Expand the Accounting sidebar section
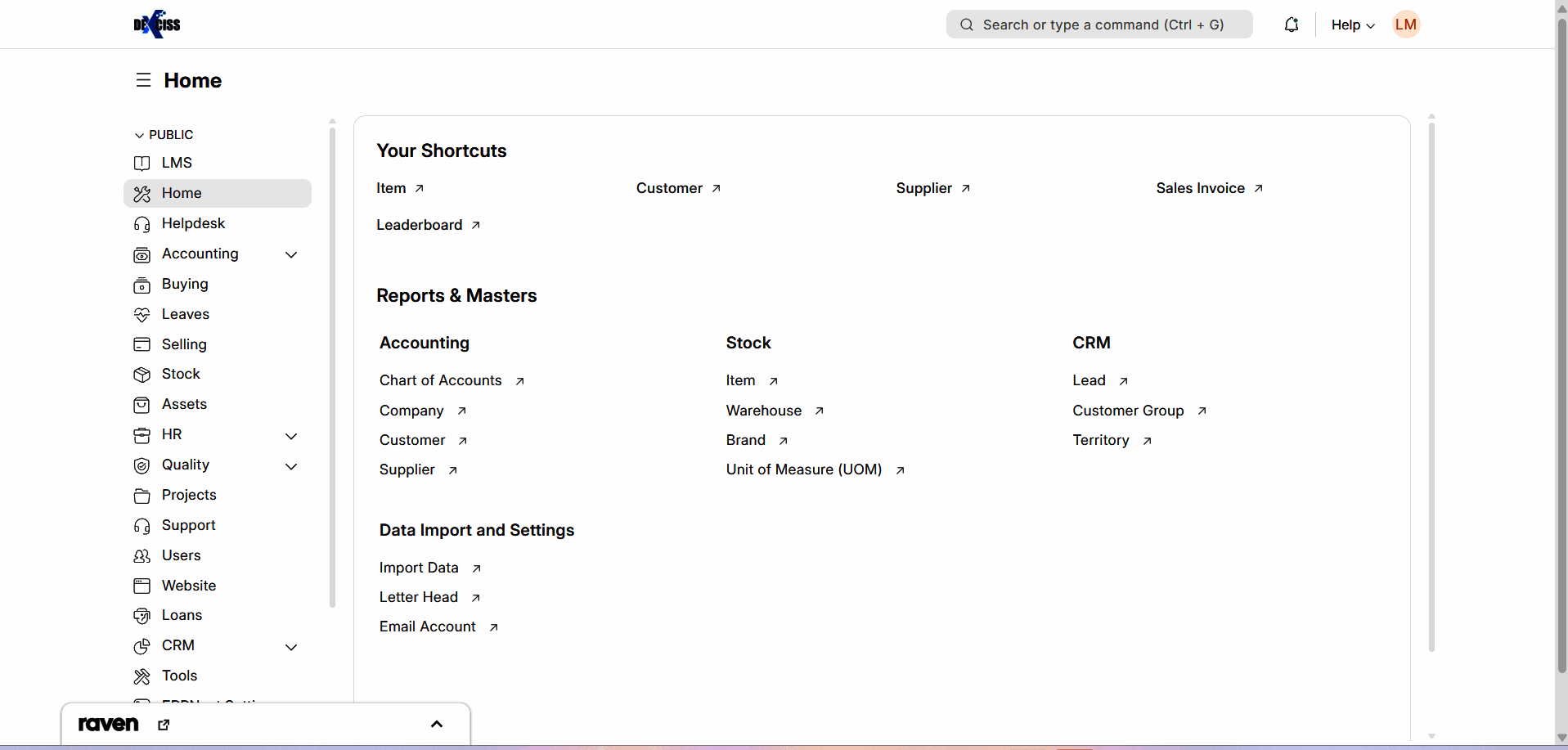1568x750 pixels. point(290,254)
